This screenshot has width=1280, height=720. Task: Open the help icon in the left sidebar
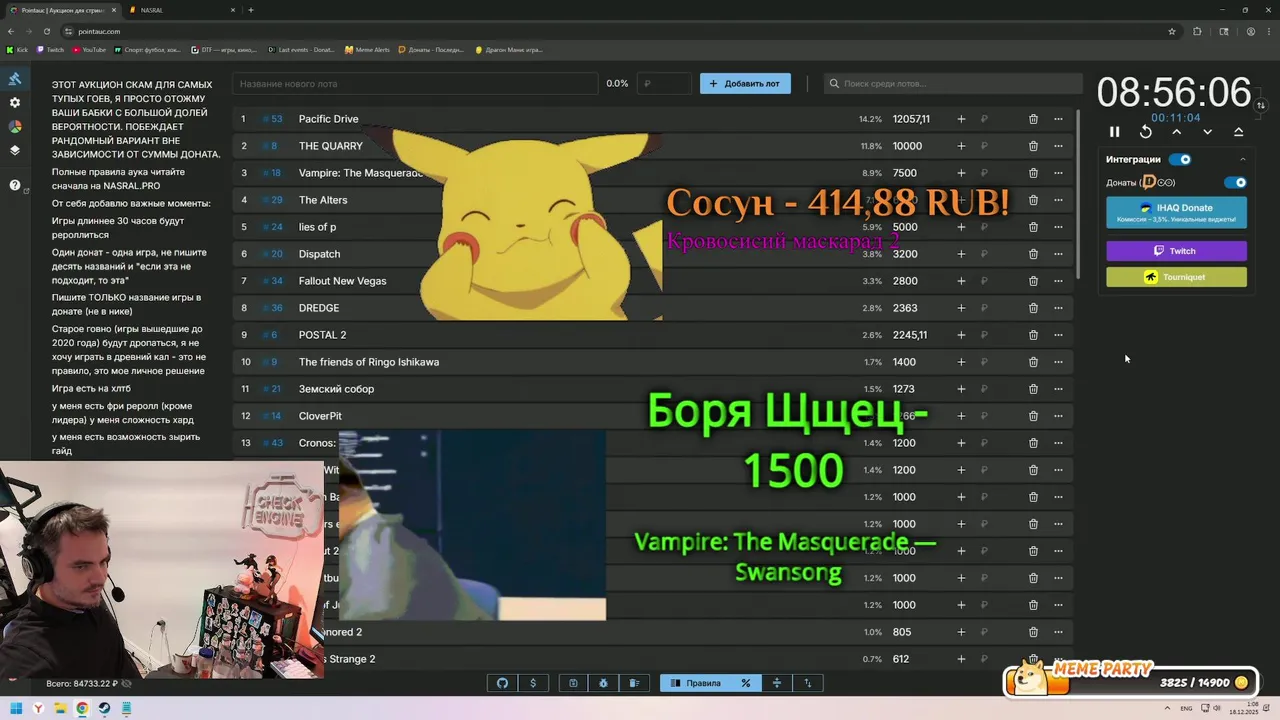click(15, 185)
